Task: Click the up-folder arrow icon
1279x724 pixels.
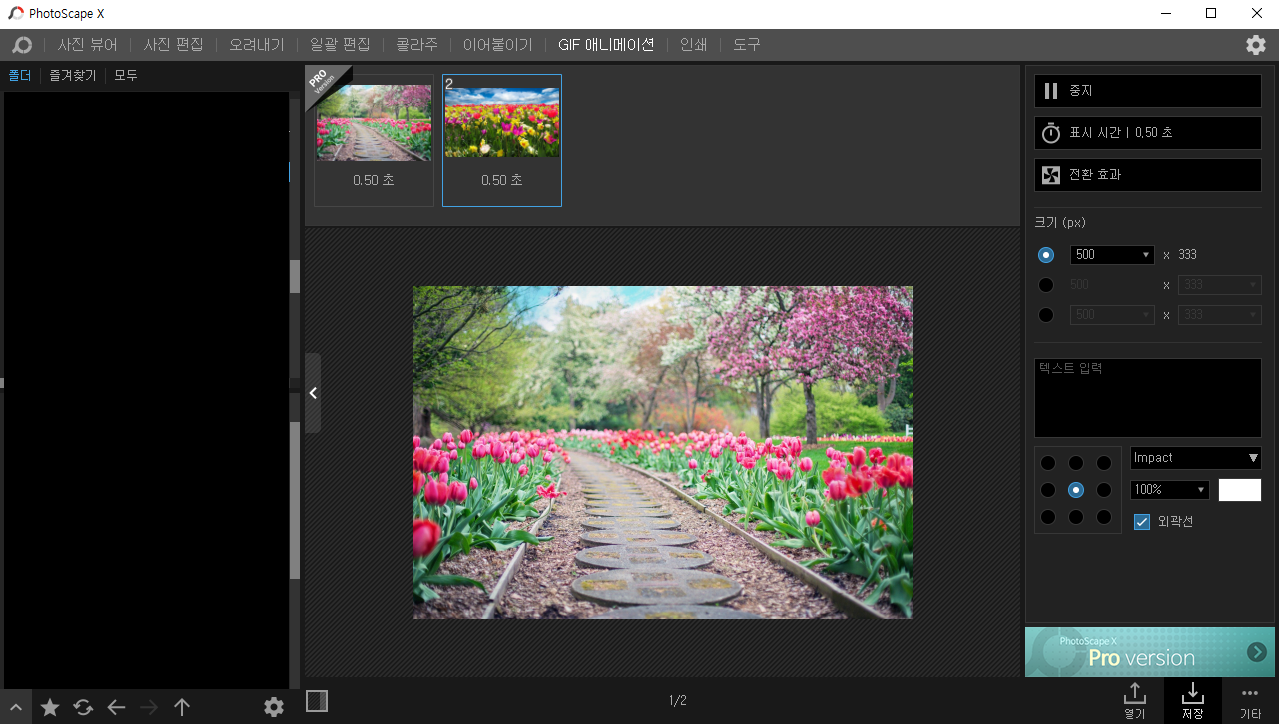Action: [x=181, y=707]
